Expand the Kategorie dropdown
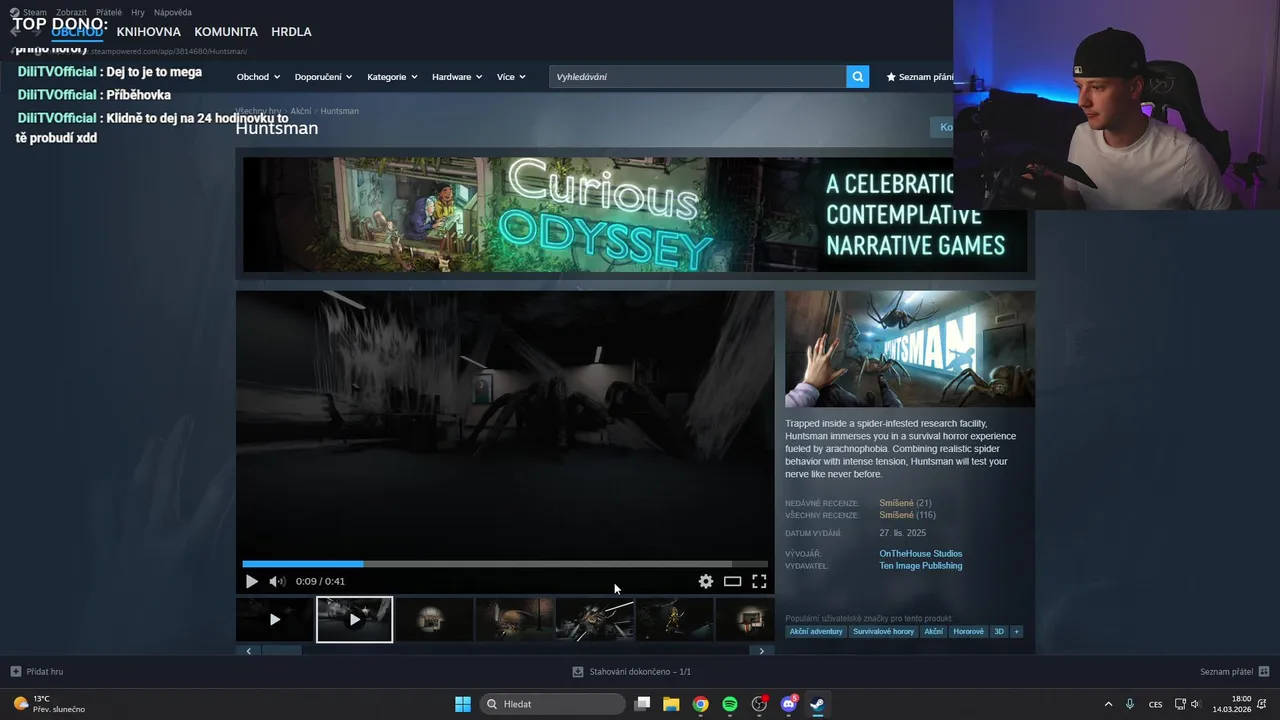Screen dimensions: 1280x720 coord(392,77)
